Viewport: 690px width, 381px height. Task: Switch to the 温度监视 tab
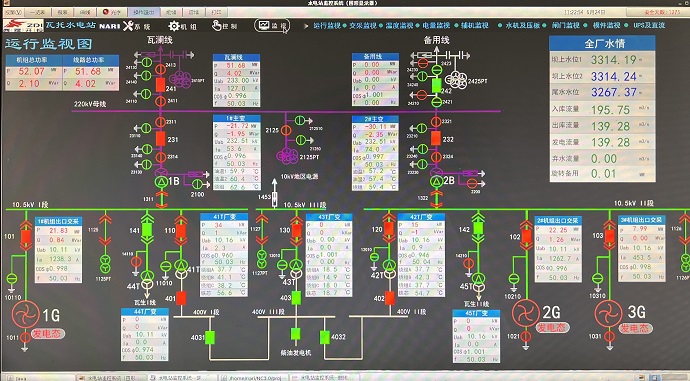coord(400,26)
